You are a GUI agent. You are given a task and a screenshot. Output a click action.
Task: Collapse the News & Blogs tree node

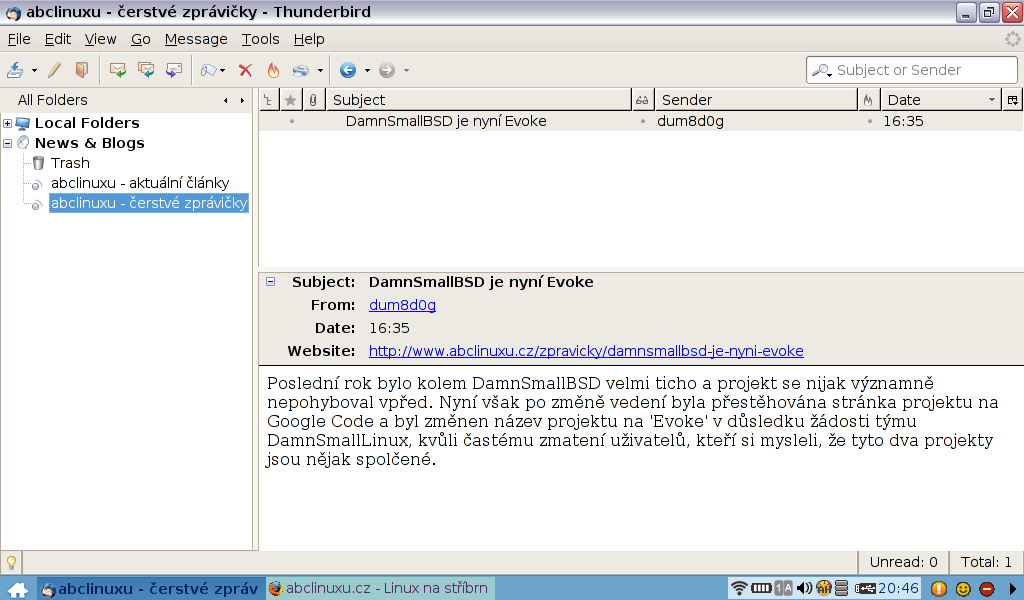[x=8, y=143]
